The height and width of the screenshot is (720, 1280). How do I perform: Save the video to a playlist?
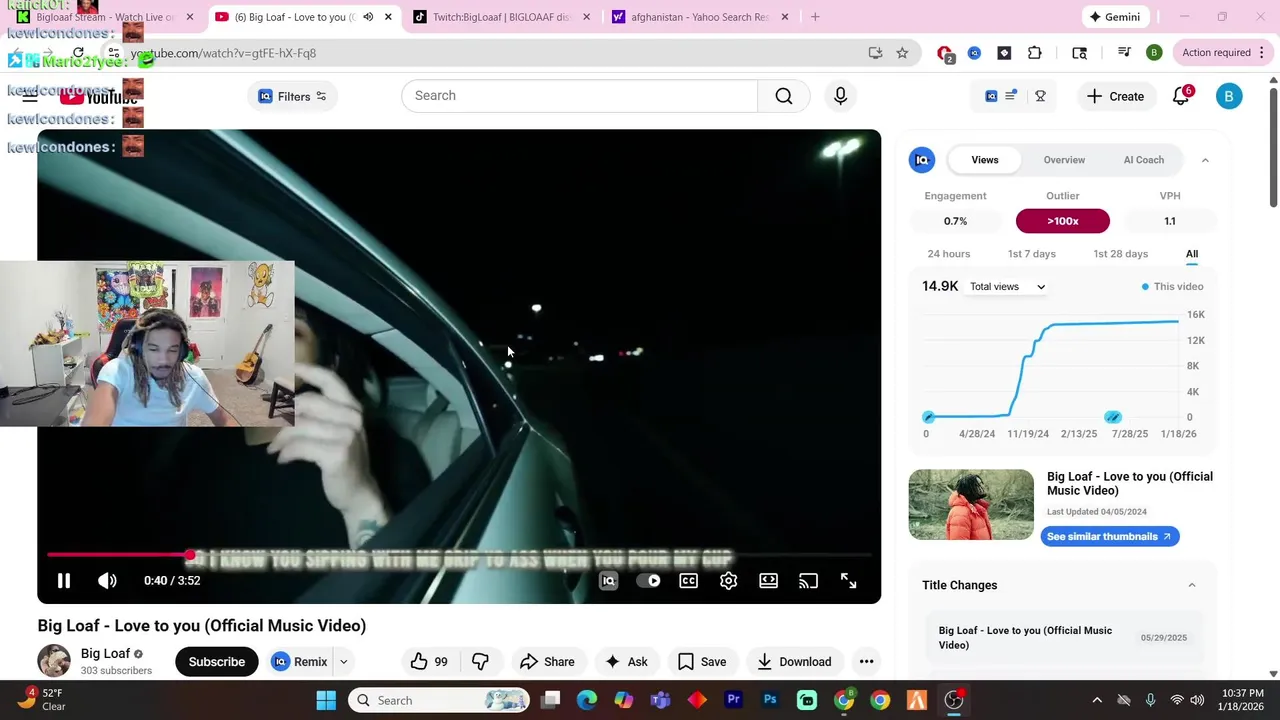coord(701,661)
